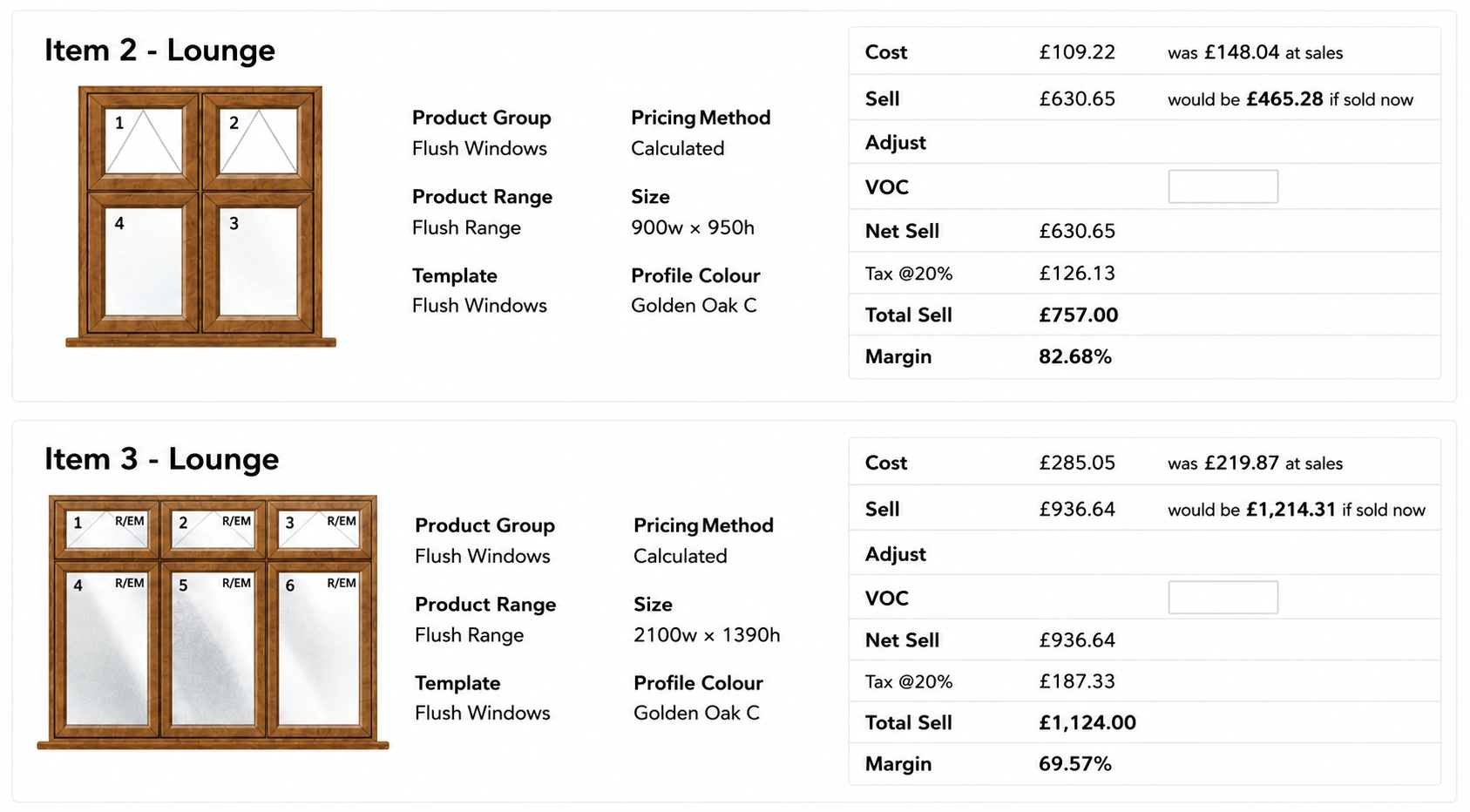Select pane 4 of Item 2 window
Image resolution: width=1470 pixels, height=812 pixels.
(x=144, y=261)
